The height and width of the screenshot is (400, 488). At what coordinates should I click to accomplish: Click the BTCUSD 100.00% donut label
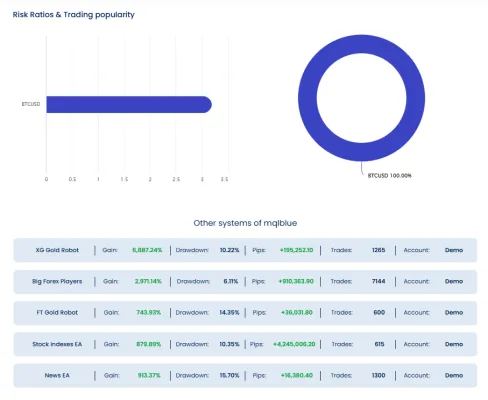click(x=390, y=176)
